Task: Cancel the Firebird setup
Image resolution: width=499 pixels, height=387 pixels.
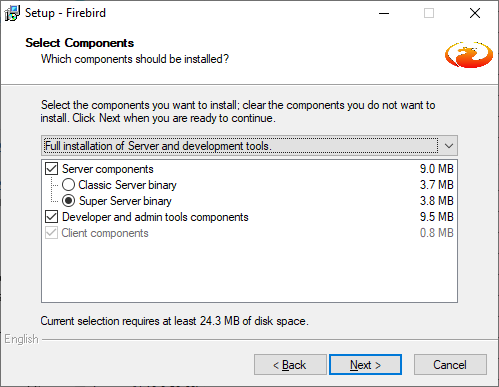Action: 450,365
